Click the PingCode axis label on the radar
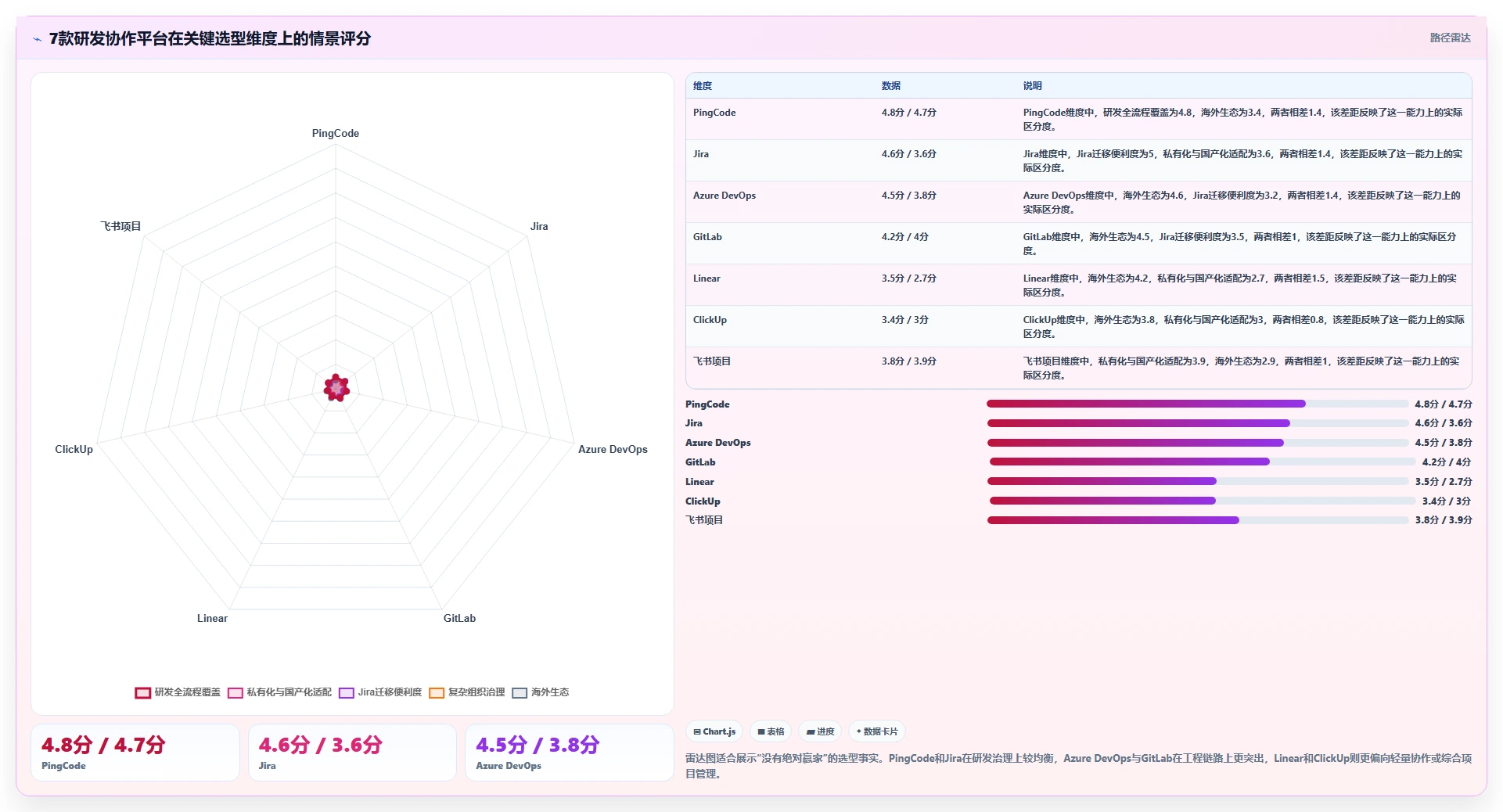Screen dimensions: 1503x812 pyautogui.click(x=336, y=134)
